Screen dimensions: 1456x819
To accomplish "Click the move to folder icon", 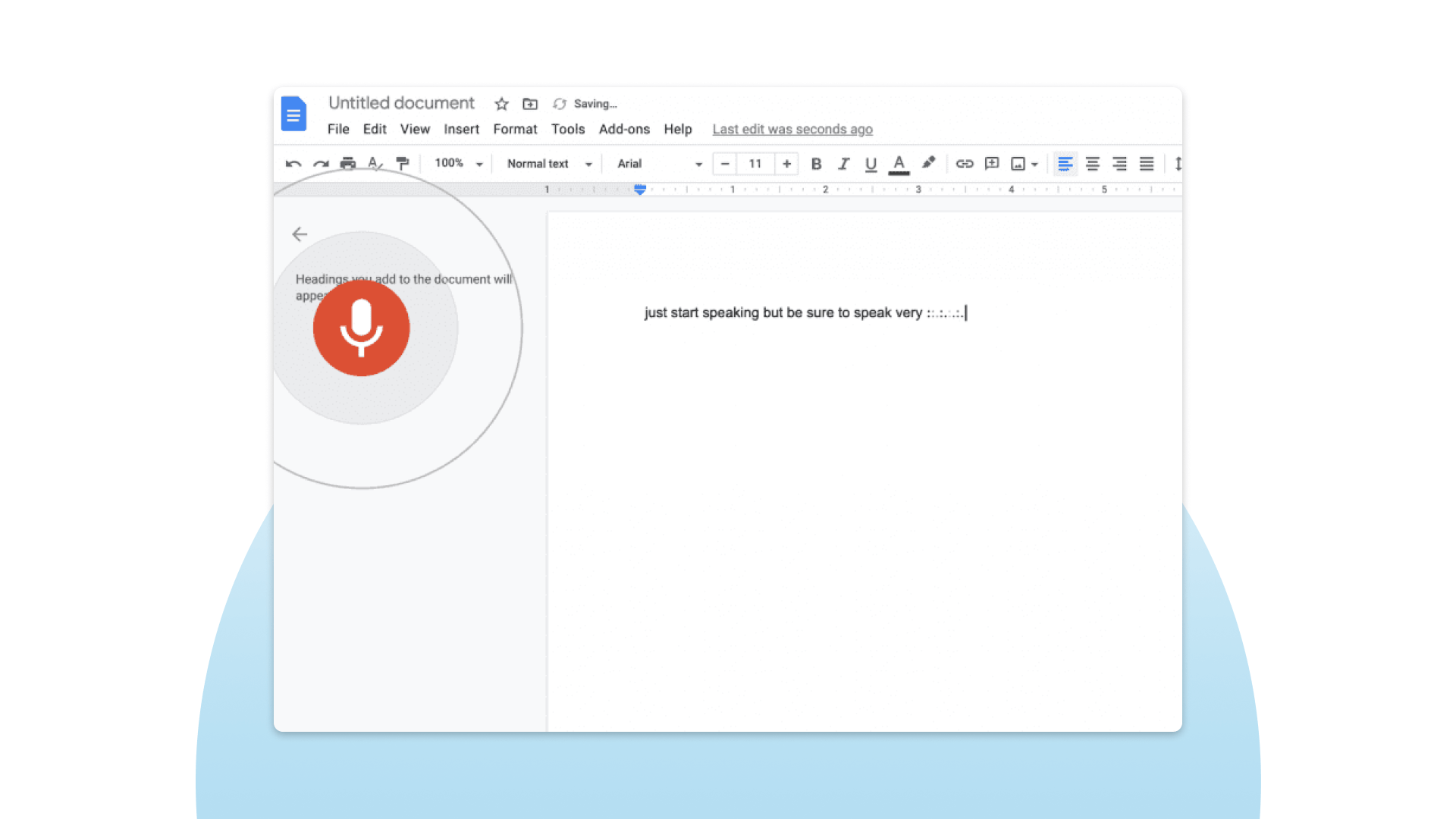I will [x=530, y=104].
